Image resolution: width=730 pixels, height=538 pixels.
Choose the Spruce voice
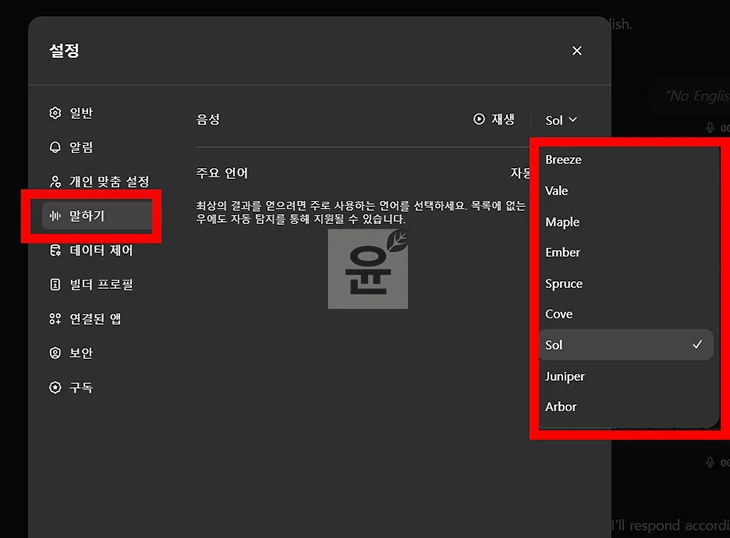point(626,283)
